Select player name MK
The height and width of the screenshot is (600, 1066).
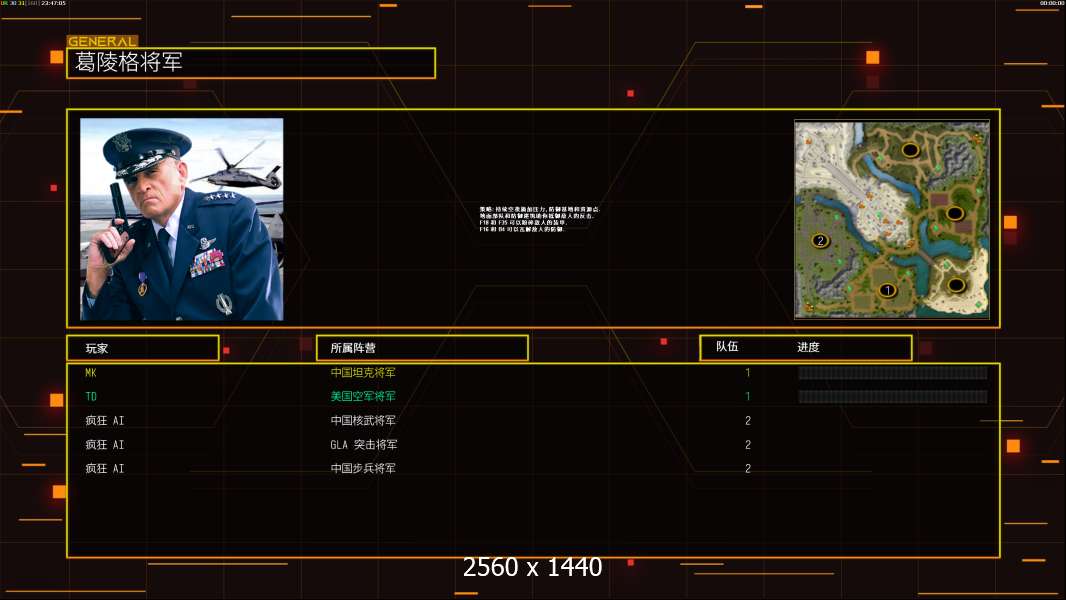[x=91, y=372]
